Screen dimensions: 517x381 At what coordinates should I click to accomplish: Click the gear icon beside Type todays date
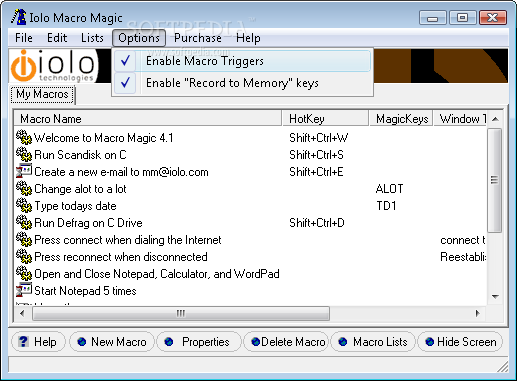click(x=24, y=205)
